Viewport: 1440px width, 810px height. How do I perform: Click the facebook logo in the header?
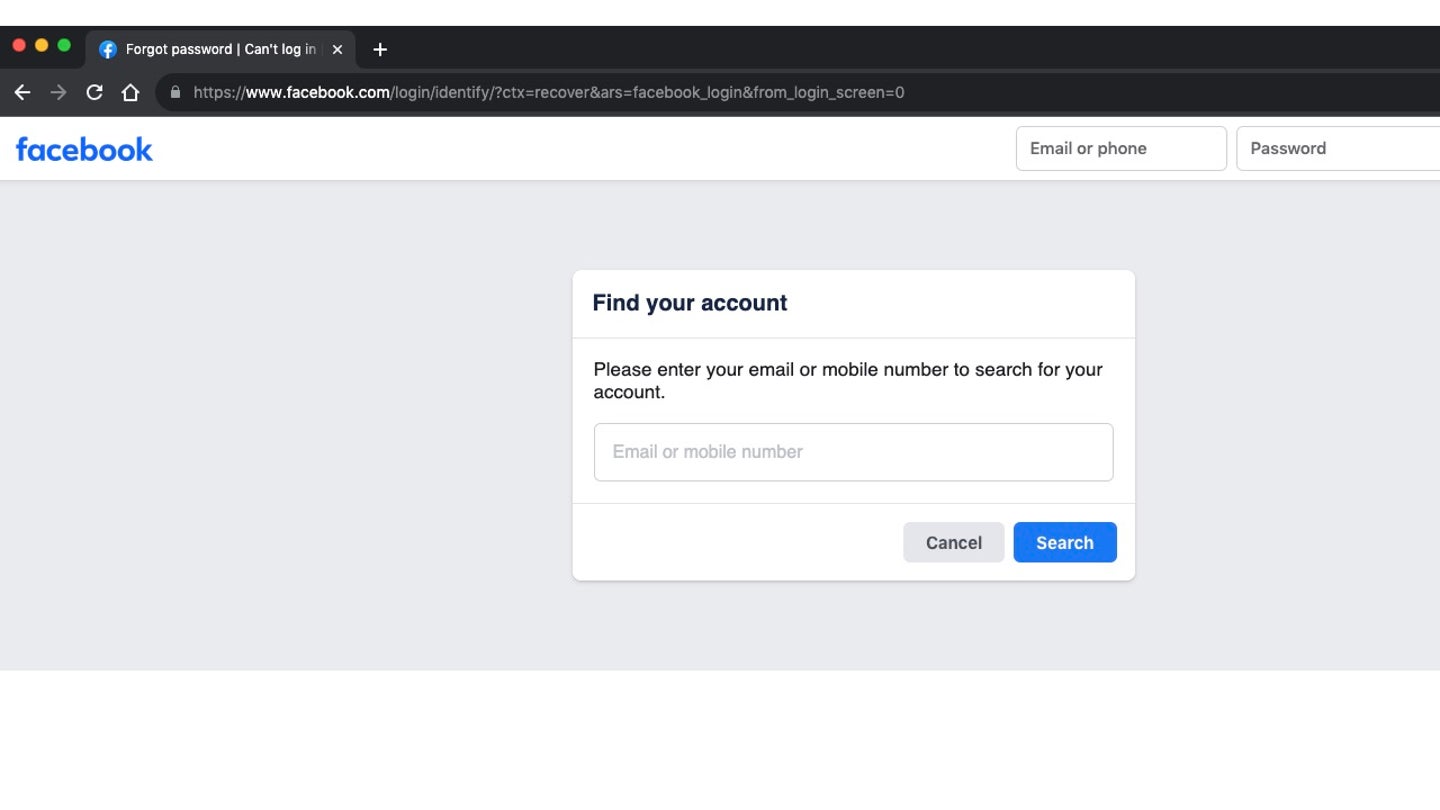[84, 149]
